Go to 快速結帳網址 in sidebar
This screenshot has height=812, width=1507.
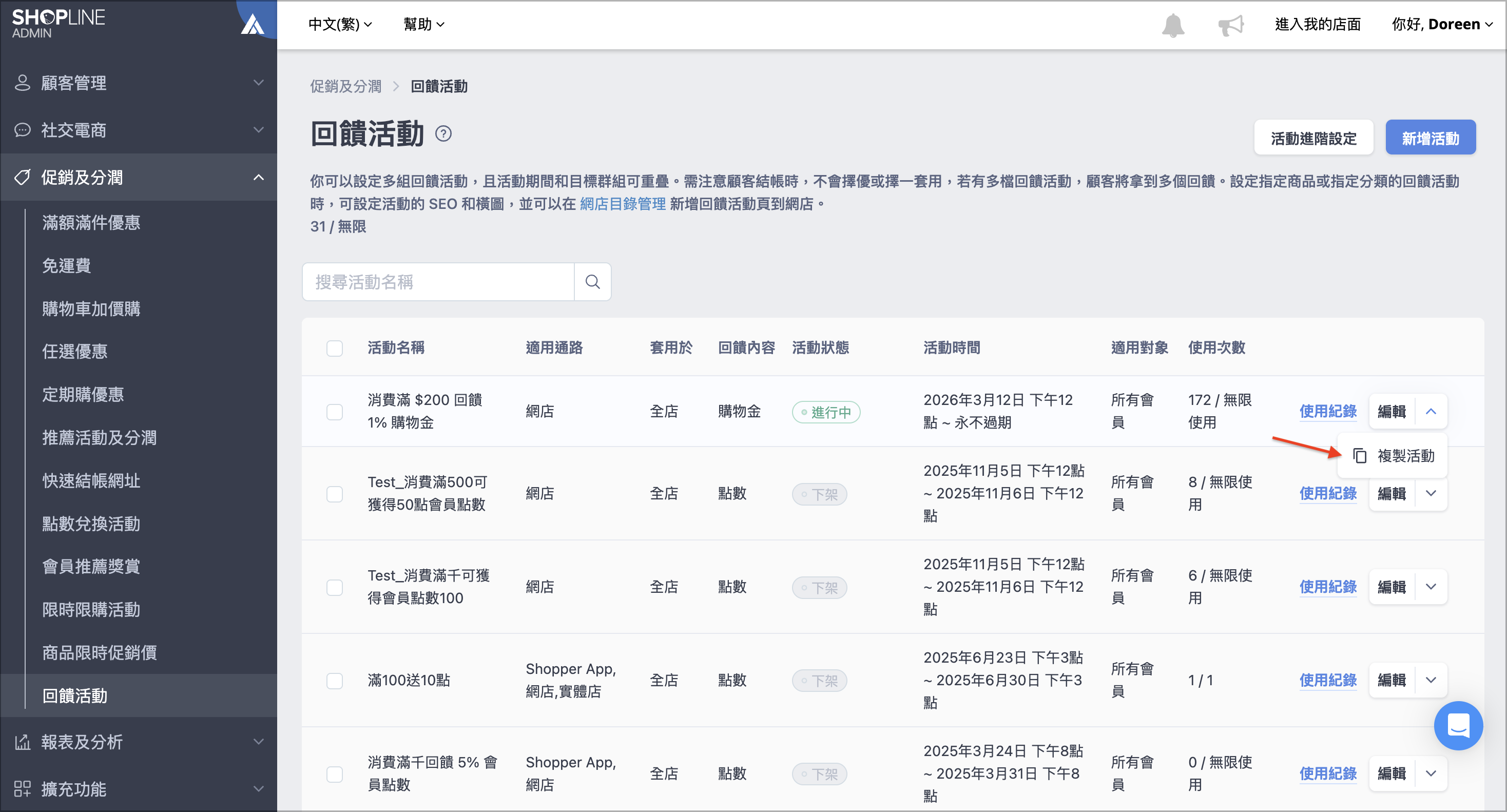click(x=91, y=480)
